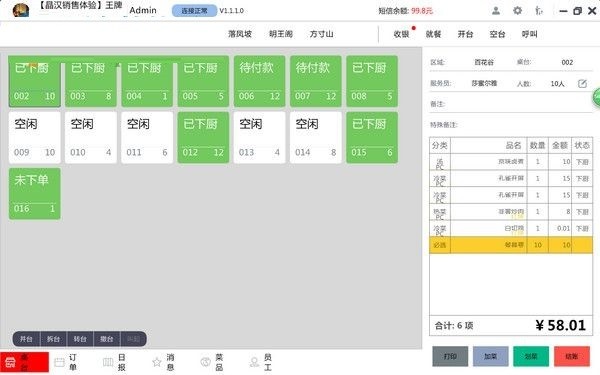Click the 并台 merge tables button
The height and width of the screenshot is (375, 600).
26,339
